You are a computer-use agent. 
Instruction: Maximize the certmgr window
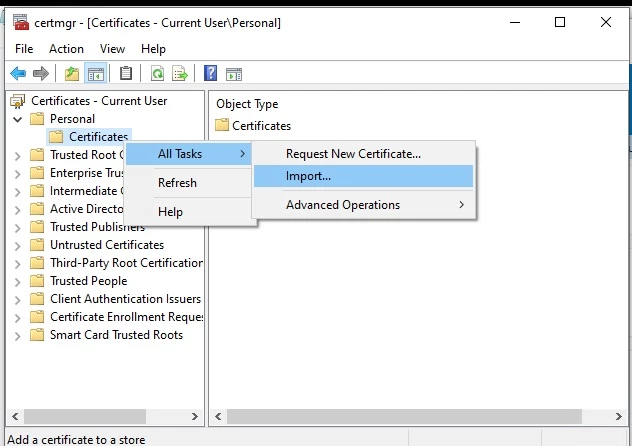[560, 22]
